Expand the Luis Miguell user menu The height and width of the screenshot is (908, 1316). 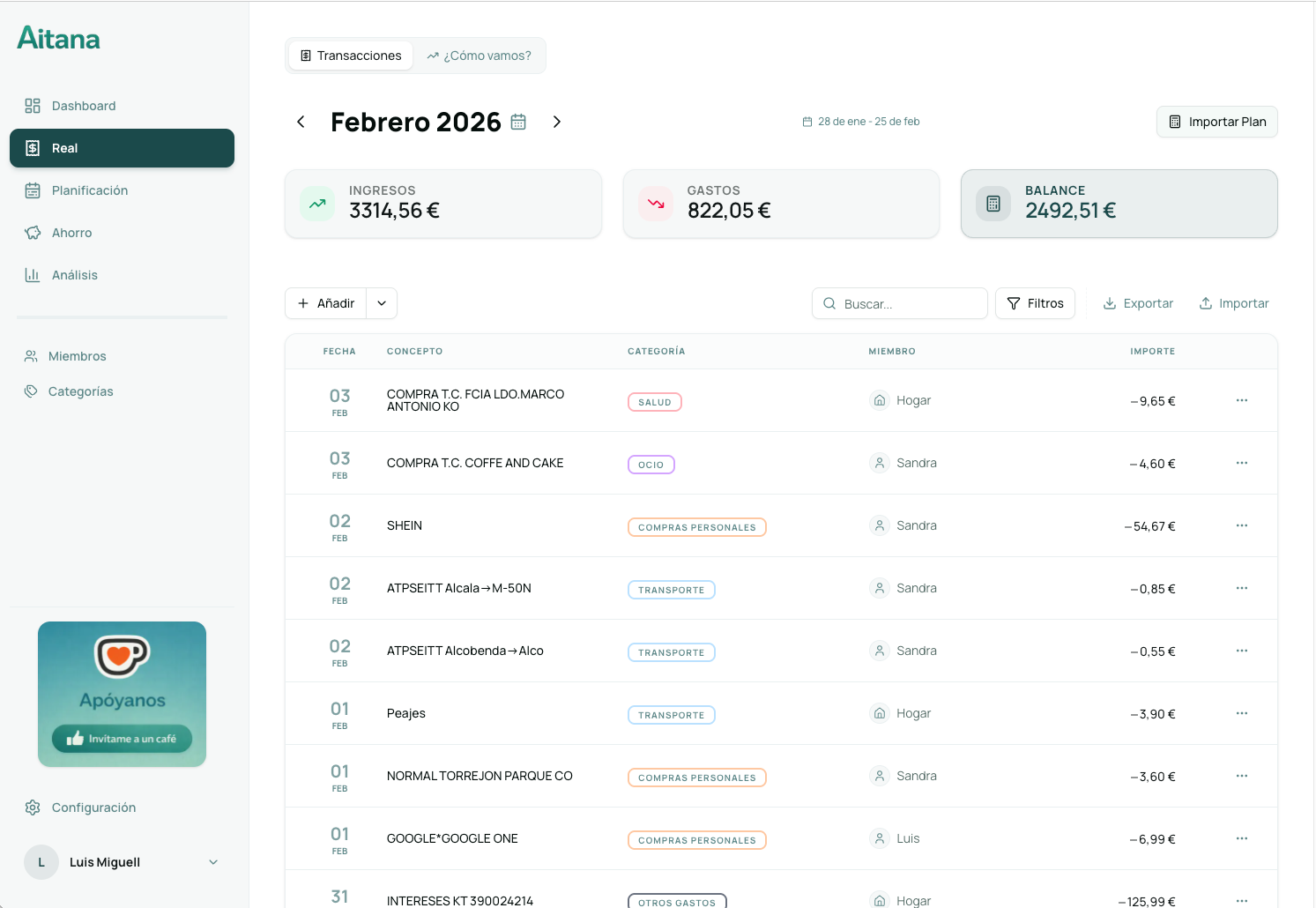(x=212, y=862)
